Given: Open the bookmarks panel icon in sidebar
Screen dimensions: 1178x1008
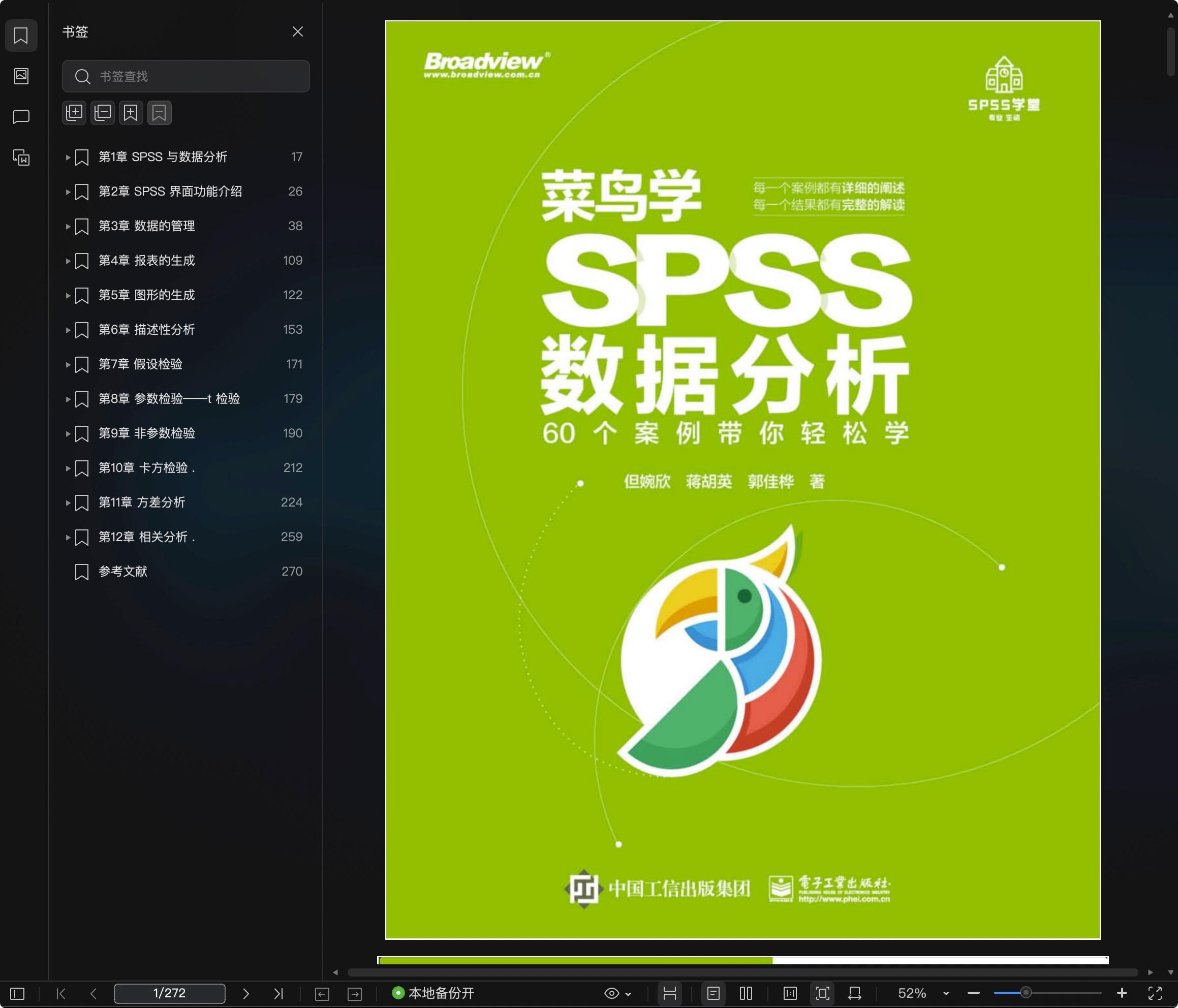Looking at the screenshot, I should coord(21,35).
